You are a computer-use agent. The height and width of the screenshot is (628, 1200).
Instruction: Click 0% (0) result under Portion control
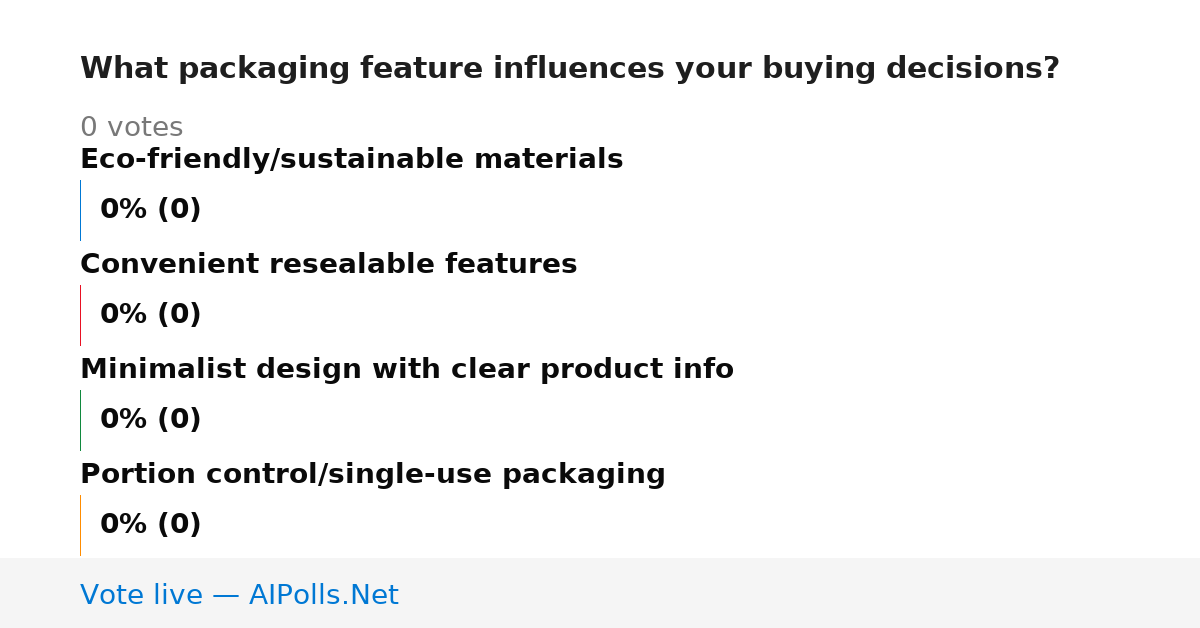(150, 525)
